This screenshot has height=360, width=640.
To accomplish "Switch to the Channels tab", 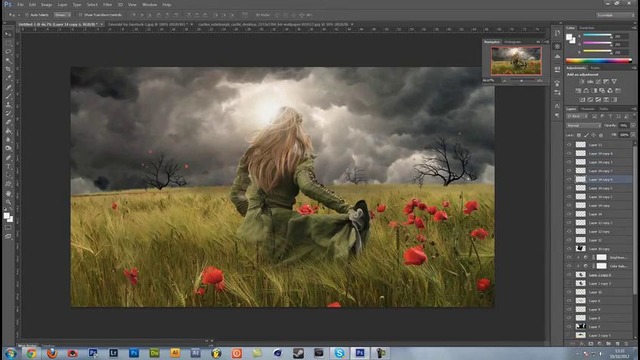I will pyautogui.click(x=587, y=109).
